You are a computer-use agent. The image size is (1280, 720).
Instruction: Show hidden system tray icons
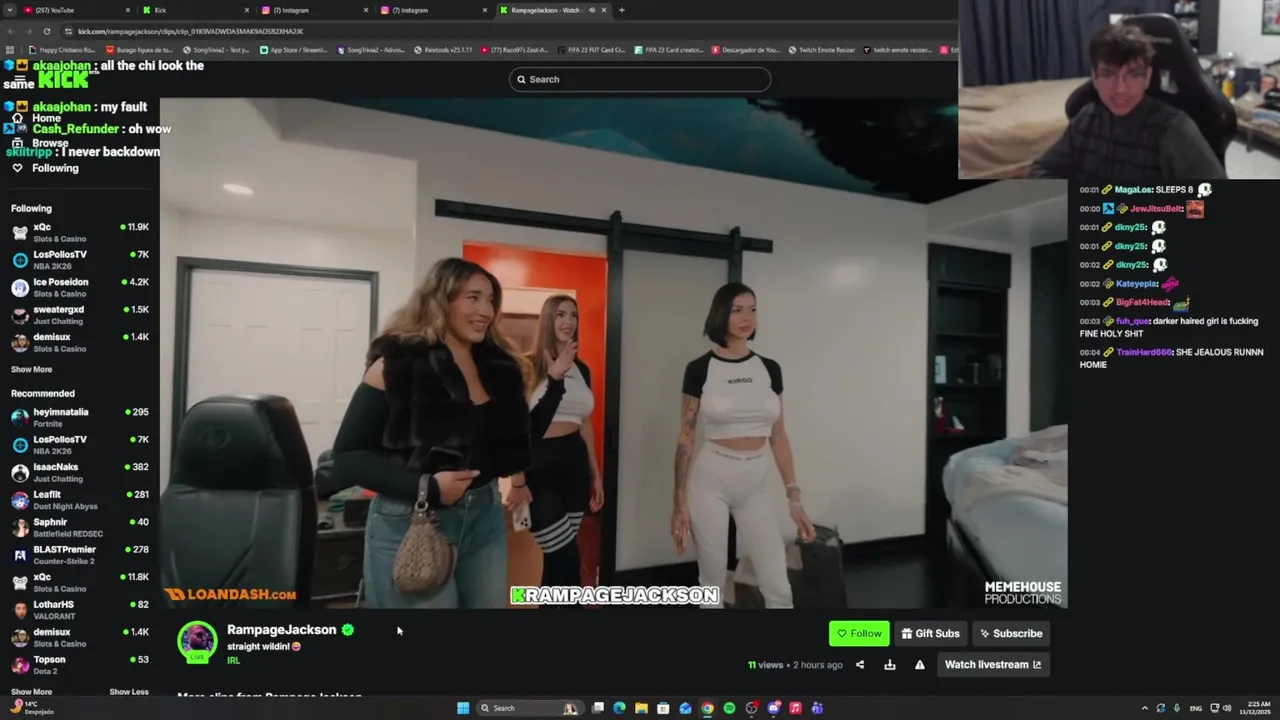tap(1144, 708)
